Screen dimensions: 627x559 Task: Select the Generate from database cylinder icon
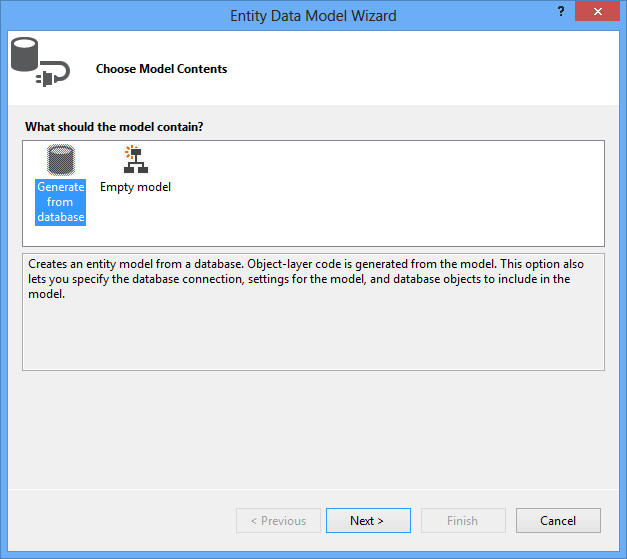pos(61,160)
